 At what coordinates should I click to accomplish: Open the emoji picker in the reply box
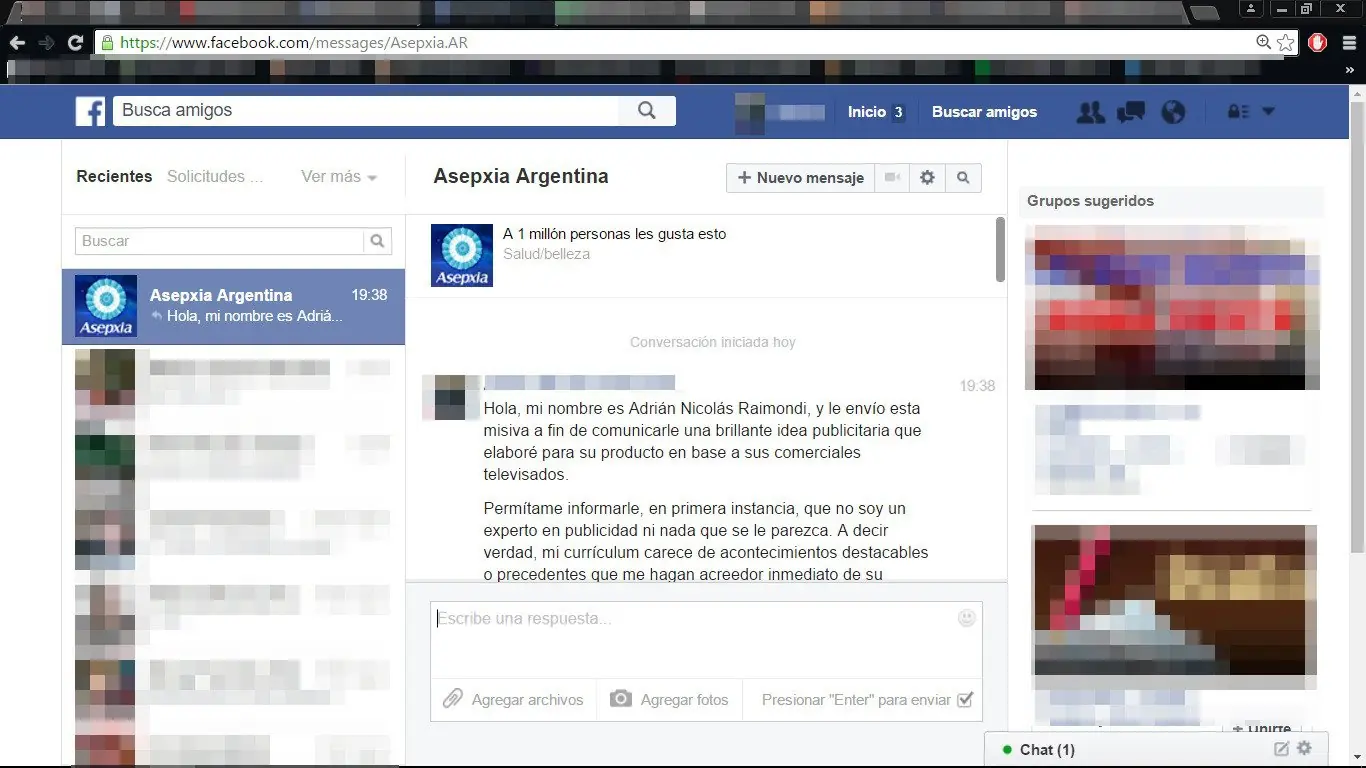click(x=966, y=618)
